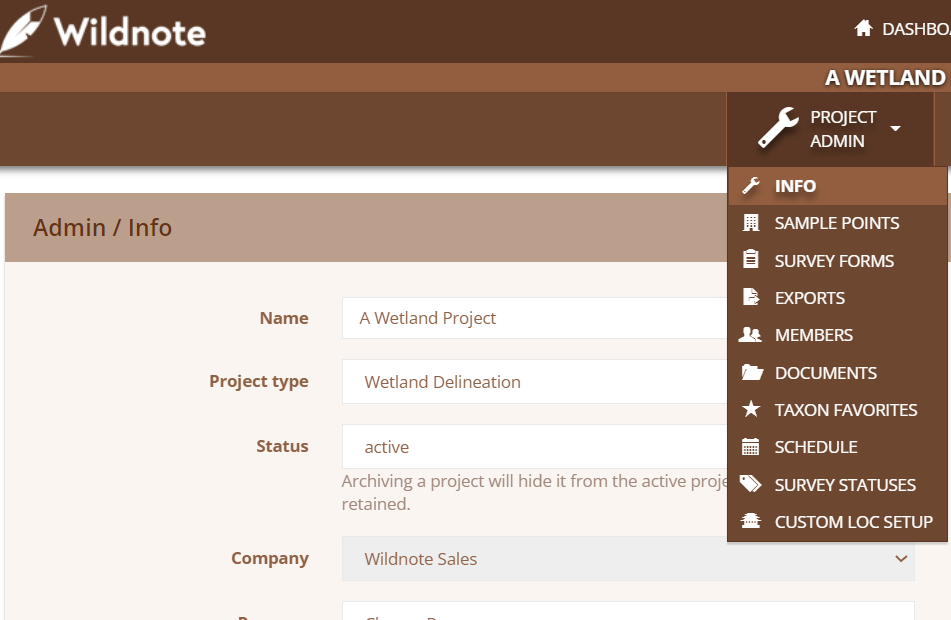Click the Sample Points building icon

[751, 223]
